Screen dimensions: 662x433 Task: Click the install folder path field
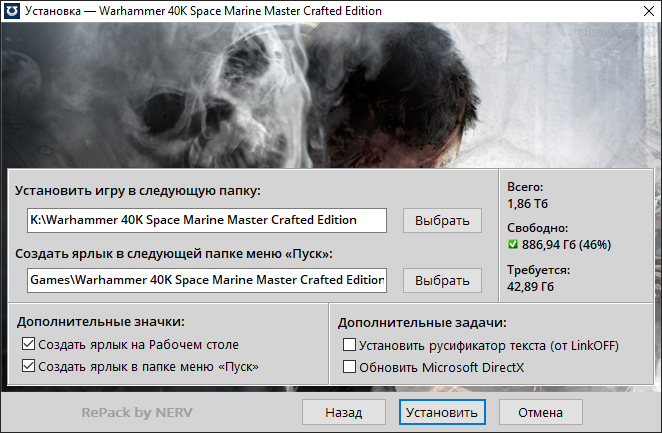click(x=206, y=220)
